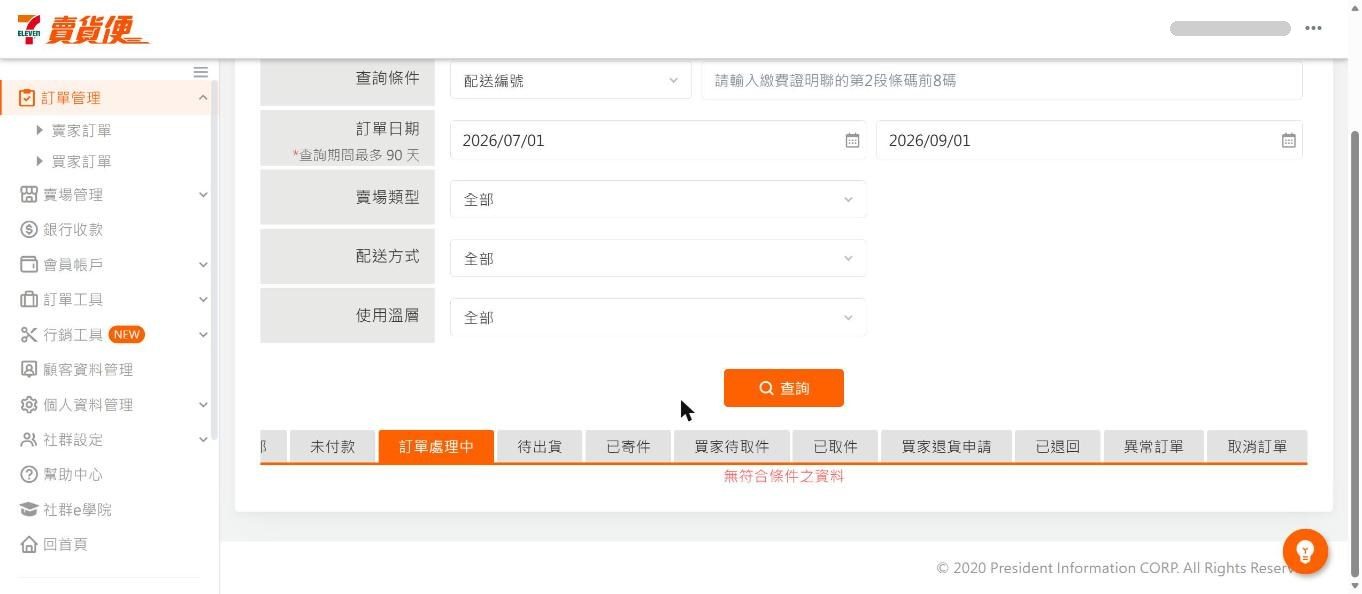Open the 已取件 tab
Screen dimensions: 1362x594
[x=835, y=446]
